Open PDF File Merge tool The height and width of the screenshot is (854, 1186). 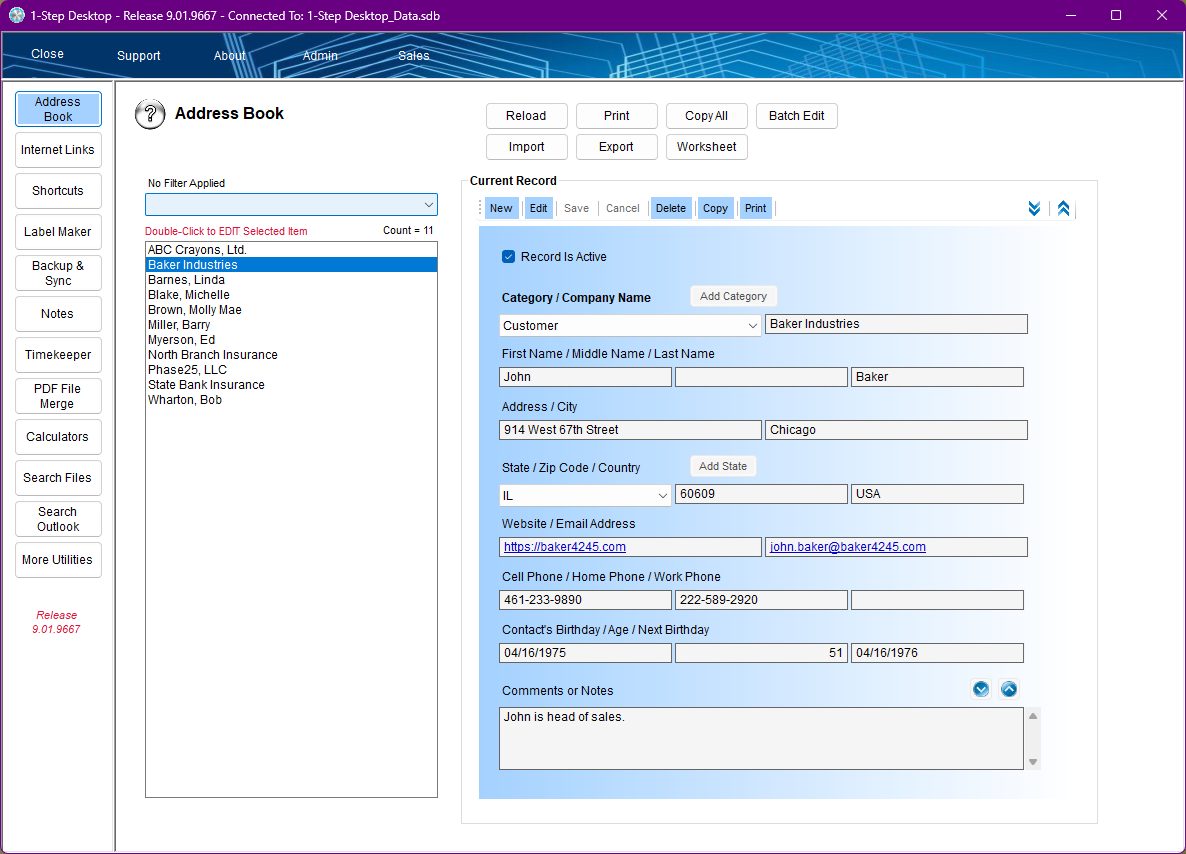[58, 396]
